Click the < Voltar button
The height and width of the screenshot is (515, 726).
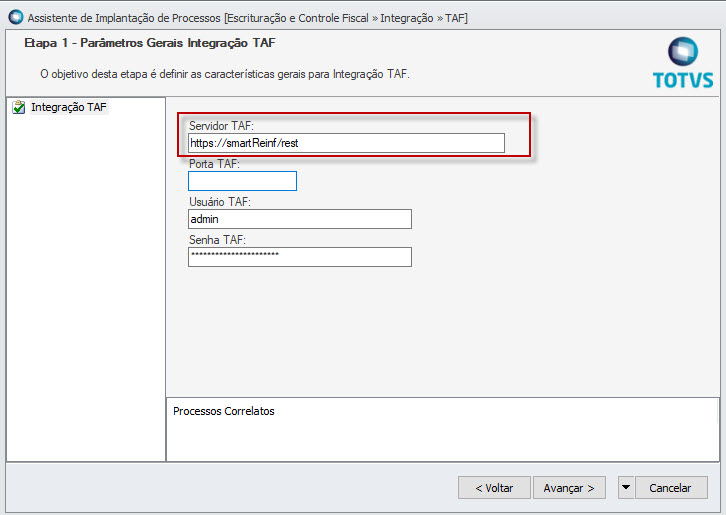point(494,488)
